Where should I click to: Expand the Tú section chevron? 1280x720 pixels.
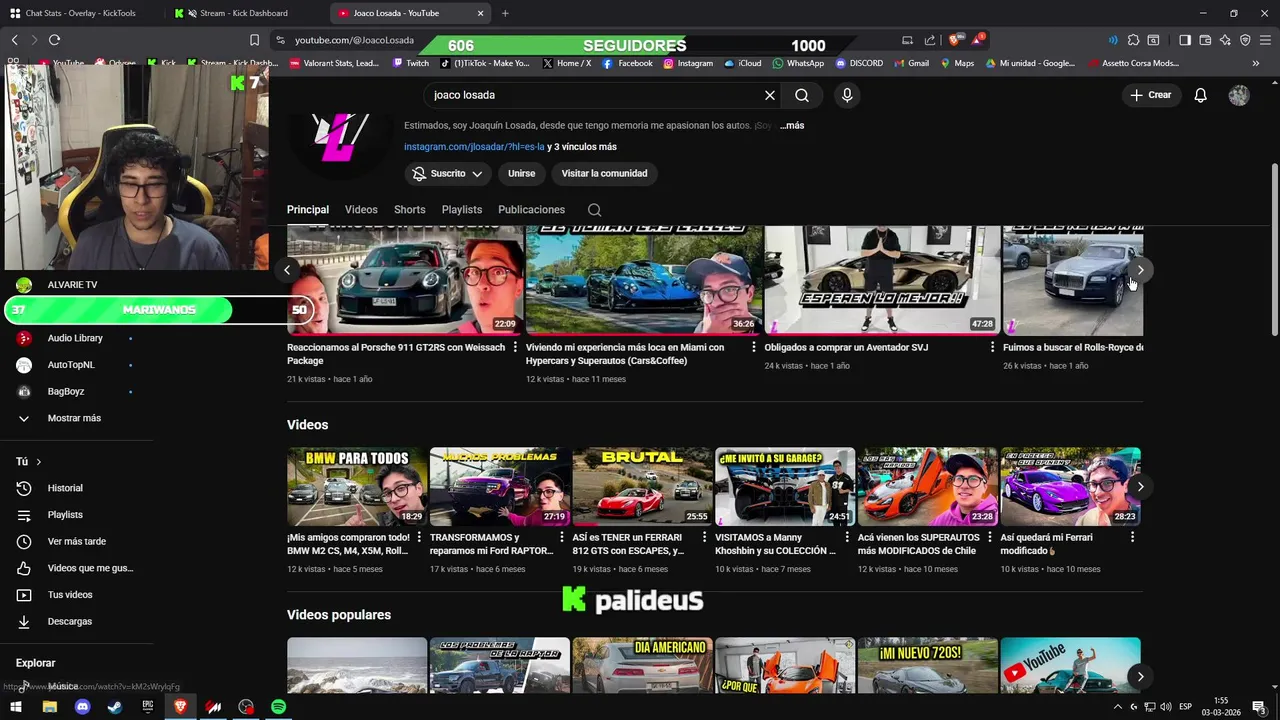coord(38,462)
